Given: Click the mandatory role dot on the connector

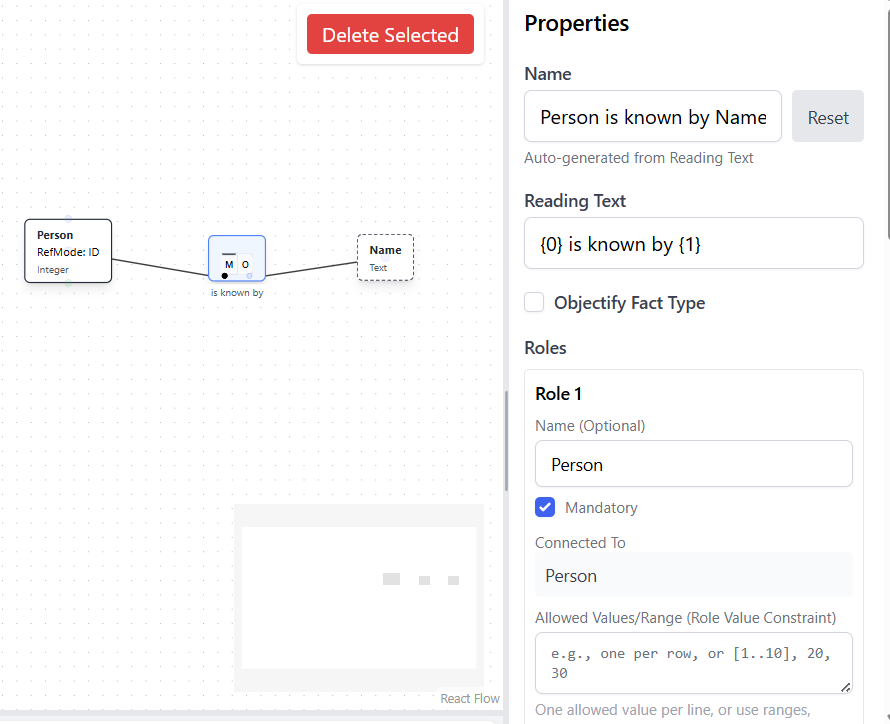Looking at the screenshot, I should pos(224,275).
